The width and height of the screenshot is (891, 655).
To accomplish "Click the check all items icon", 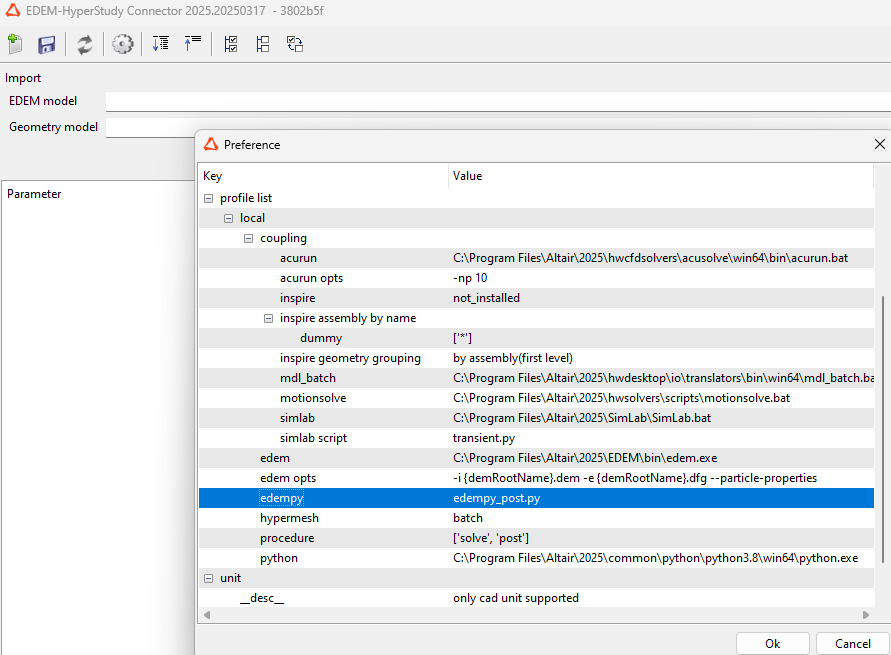I will point(231,44).
